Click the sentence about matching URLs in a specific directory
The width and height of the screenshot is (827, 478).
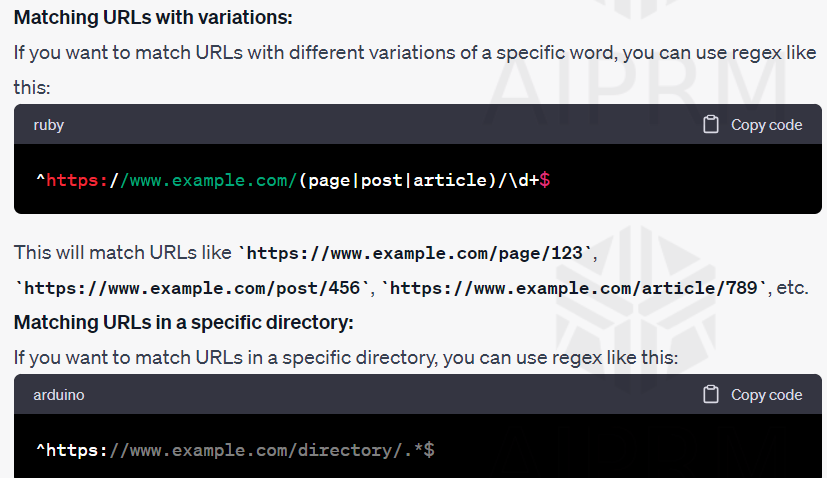tap(346, 358)
